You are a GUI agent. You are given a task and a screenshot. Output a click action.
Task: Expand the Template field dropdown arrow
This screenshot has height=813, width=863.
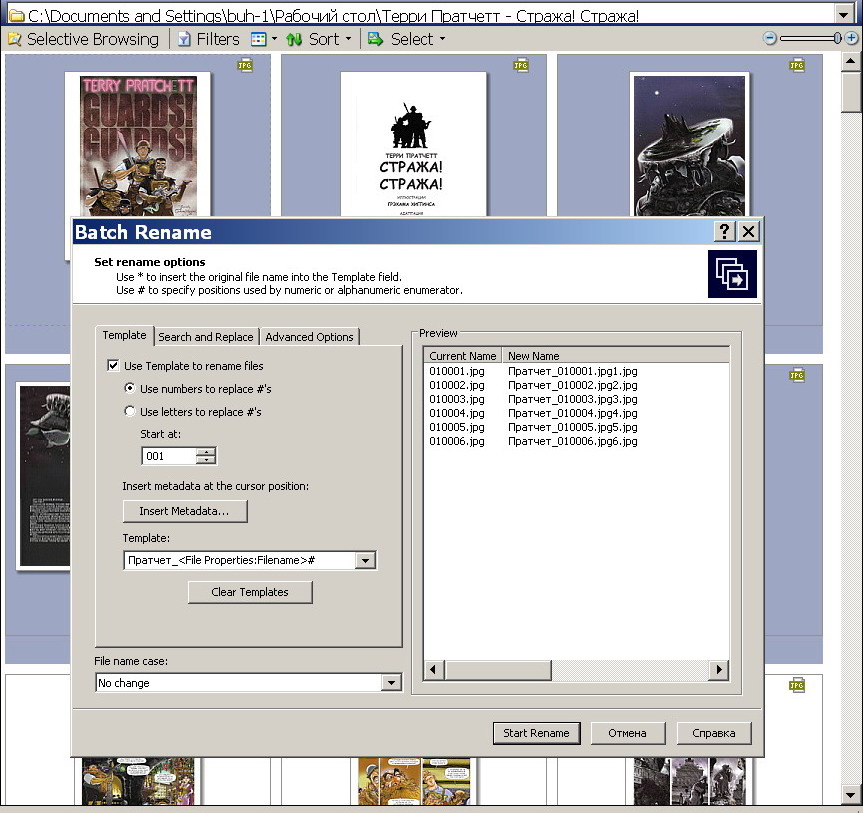click(x=365, y=560)
